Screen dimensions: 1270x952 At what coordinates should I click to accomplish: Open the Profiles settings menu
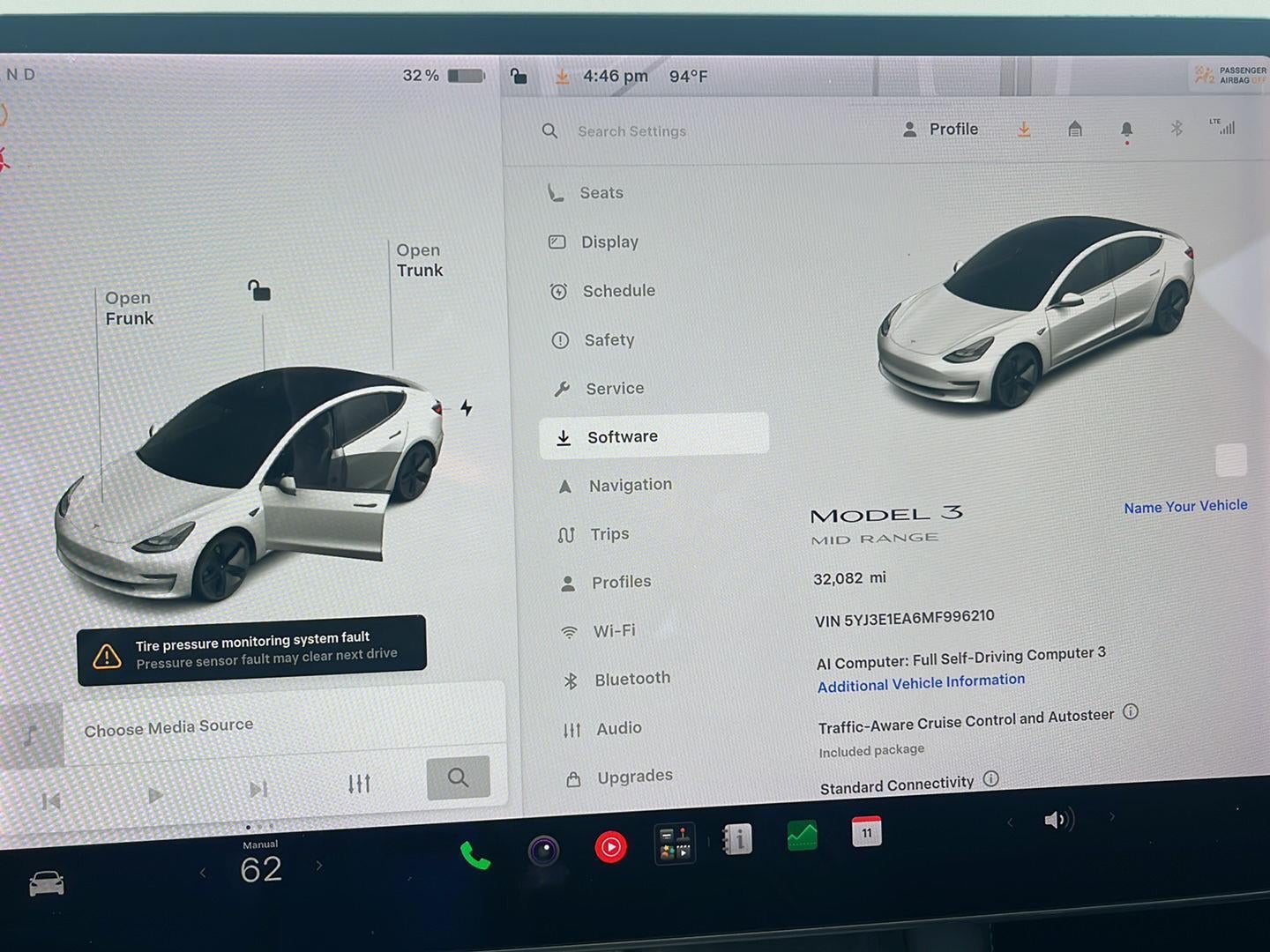[606, 583]
